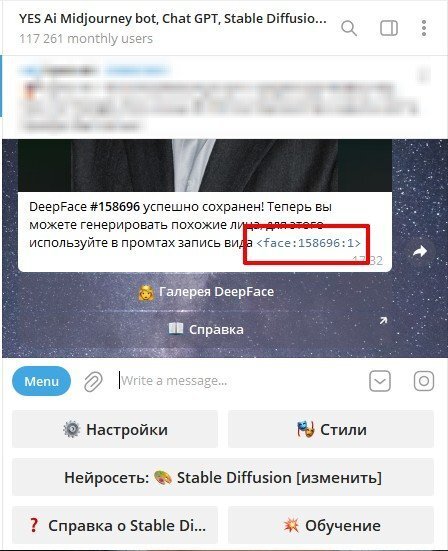This screenshot has width=448, height=551.
Task: Open Стили keyboard button
Action: coord(331,429)
